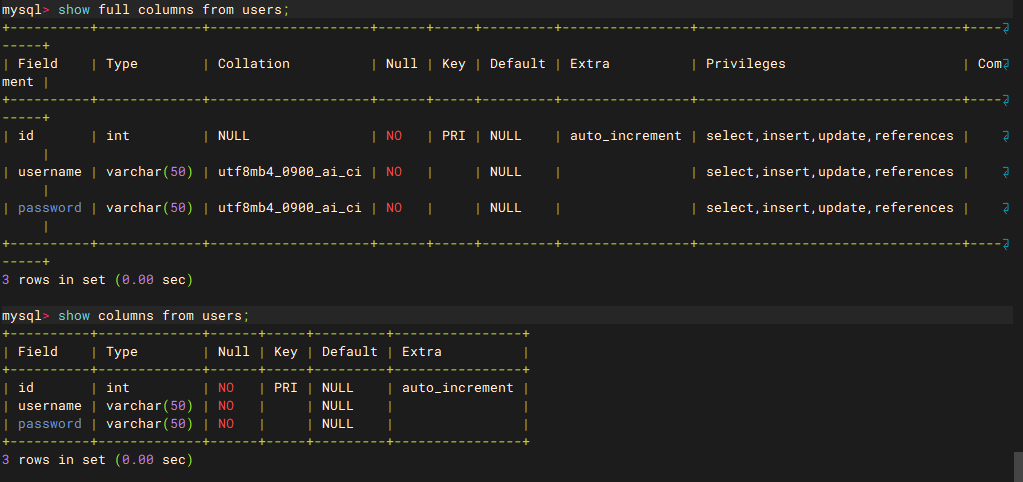1023x482 pixels.
Task: Click the collation value in the password row
Action: (x=289, y=208)
